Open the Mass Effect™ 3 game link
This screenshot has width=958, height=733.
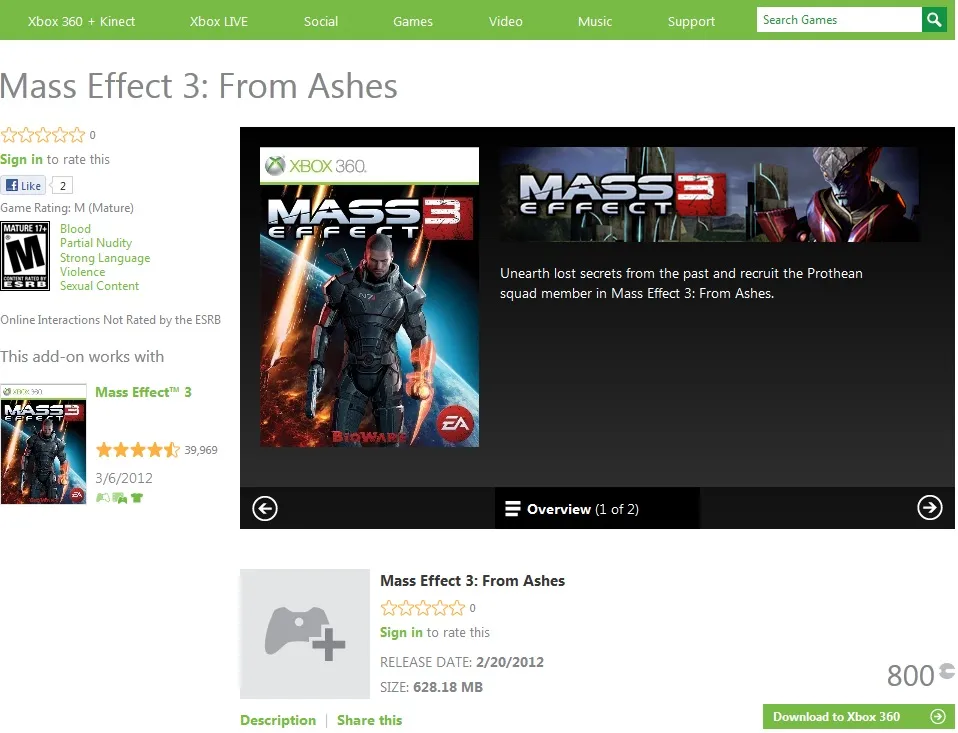tap(143, 392)
